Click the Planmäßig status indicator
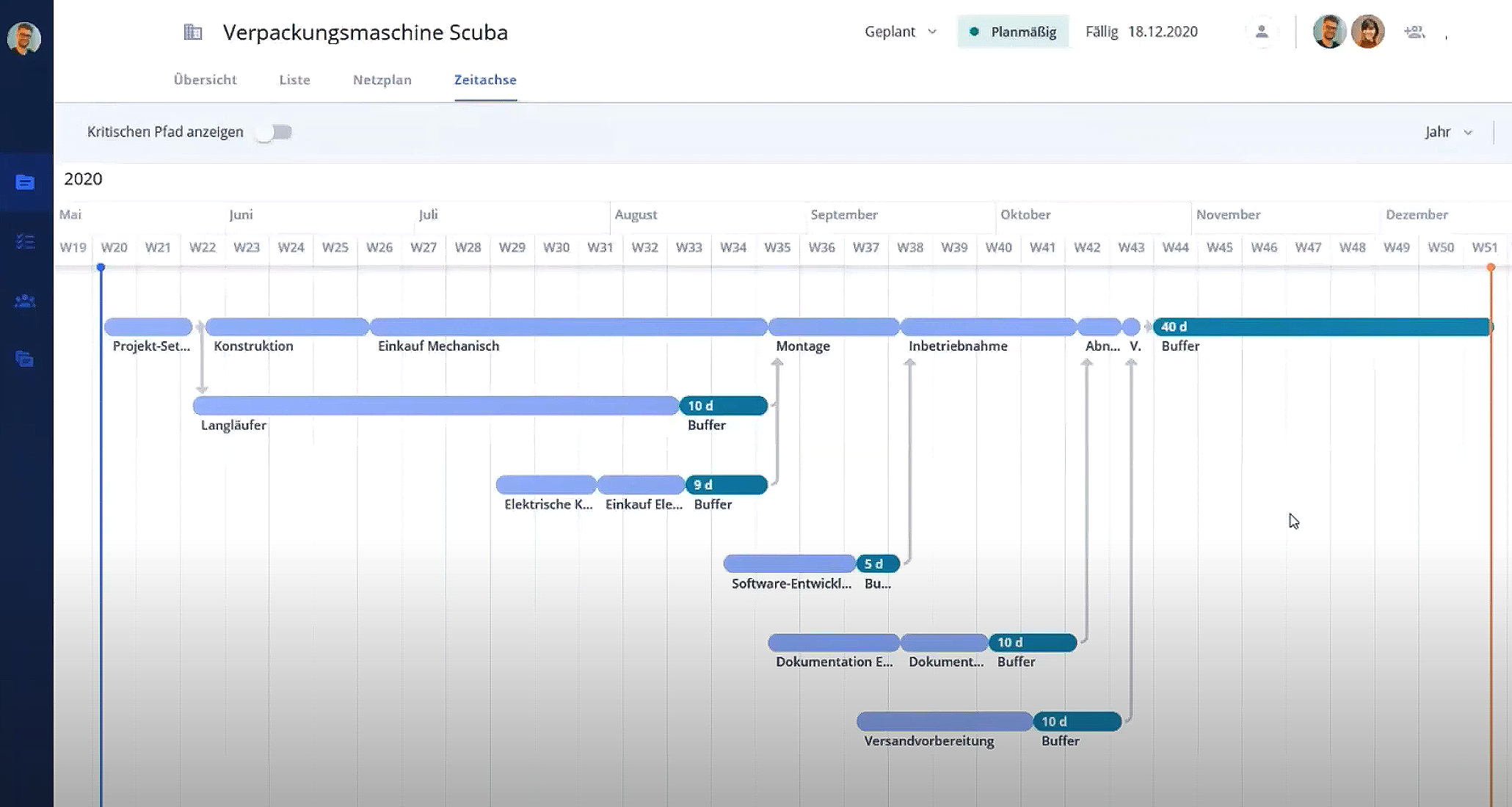1512x807 pixels. pos(1013,32)
